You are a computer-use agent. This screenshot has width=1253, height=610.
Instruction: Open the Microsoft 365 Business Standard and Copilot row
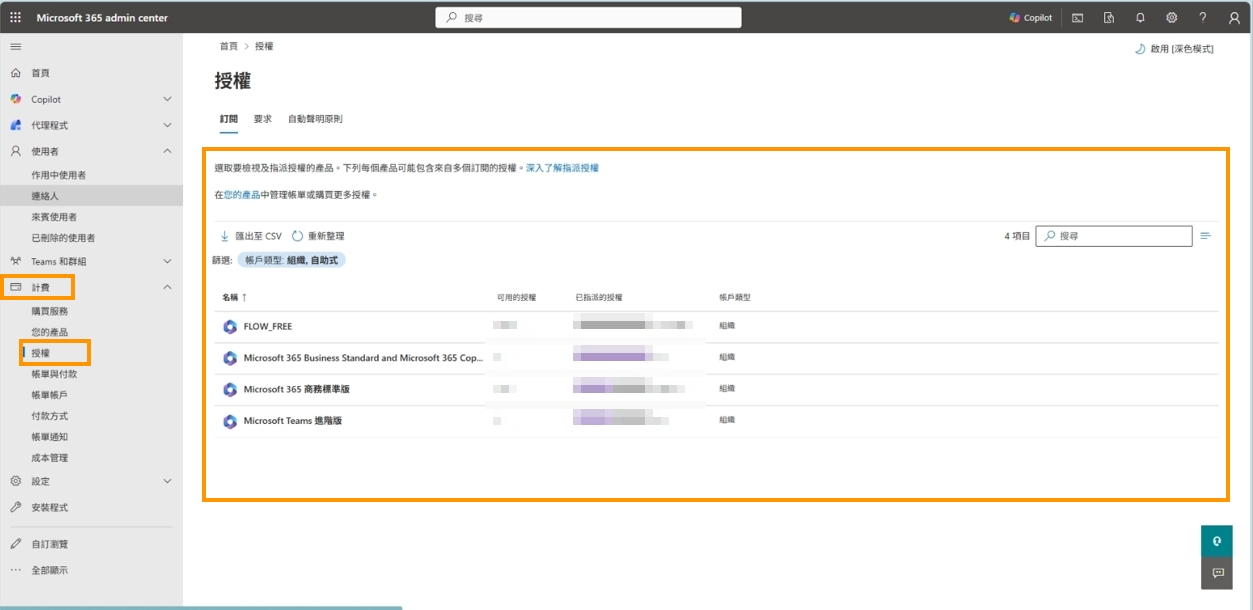point(717,358)
